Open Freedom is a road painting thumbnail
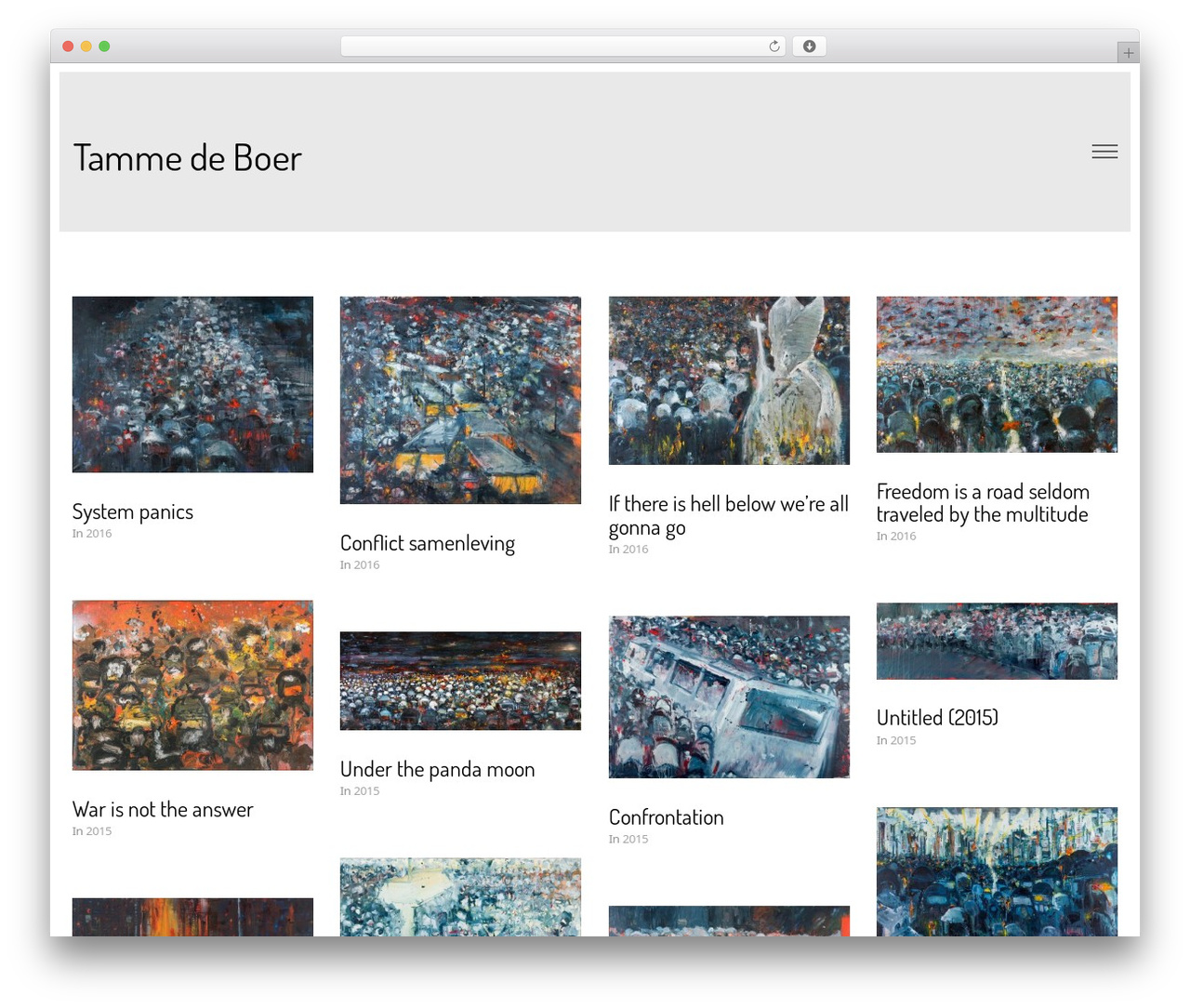Viewport: 1190px width, 1008px height. [x=997, y=375]
